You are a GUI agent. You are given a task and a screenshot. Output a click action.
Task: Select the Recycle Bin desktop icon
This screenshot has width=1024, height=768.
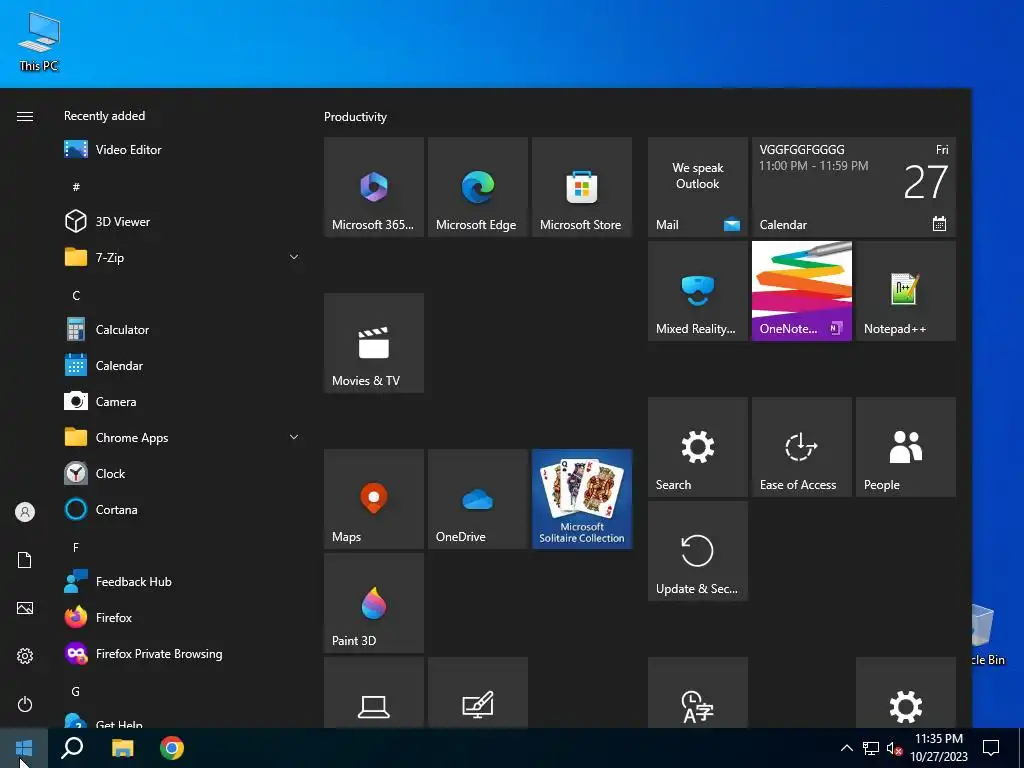pos(988,635)
